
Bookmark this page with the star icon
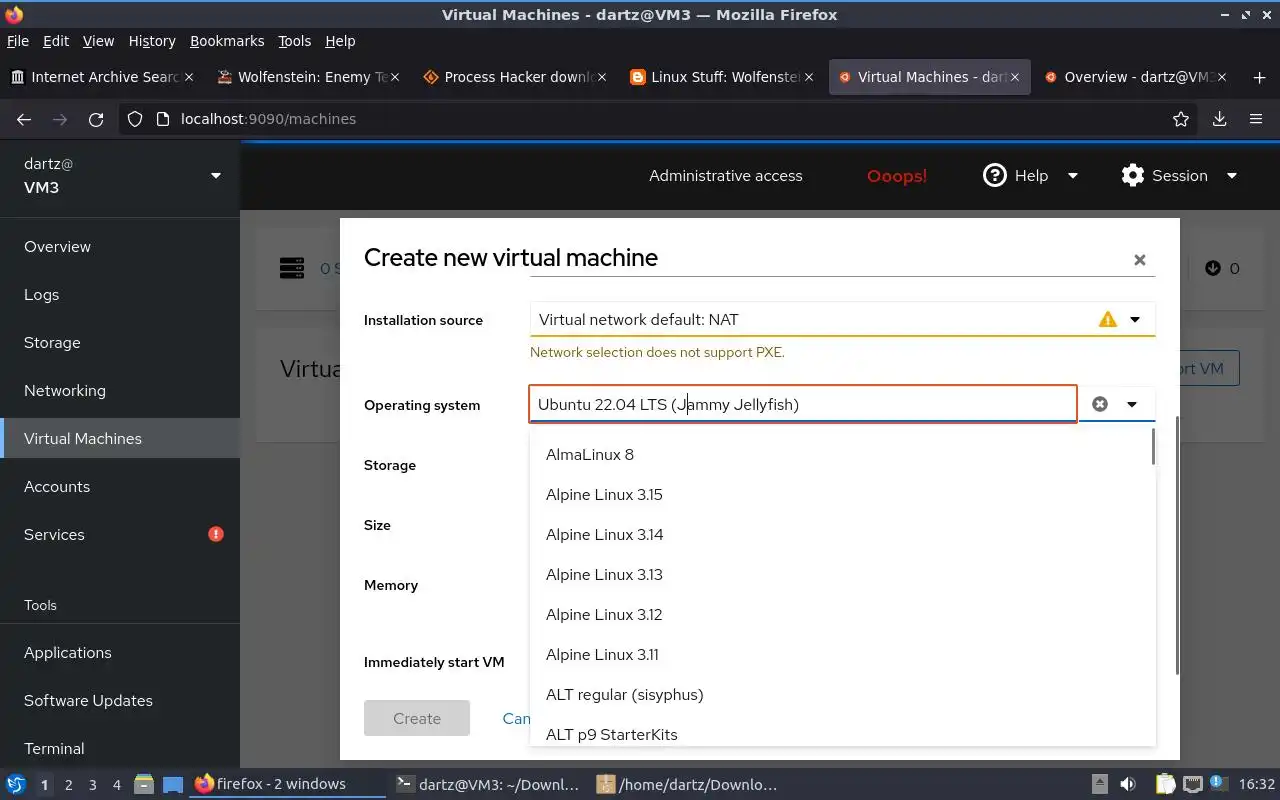[x=1181, y=119]
